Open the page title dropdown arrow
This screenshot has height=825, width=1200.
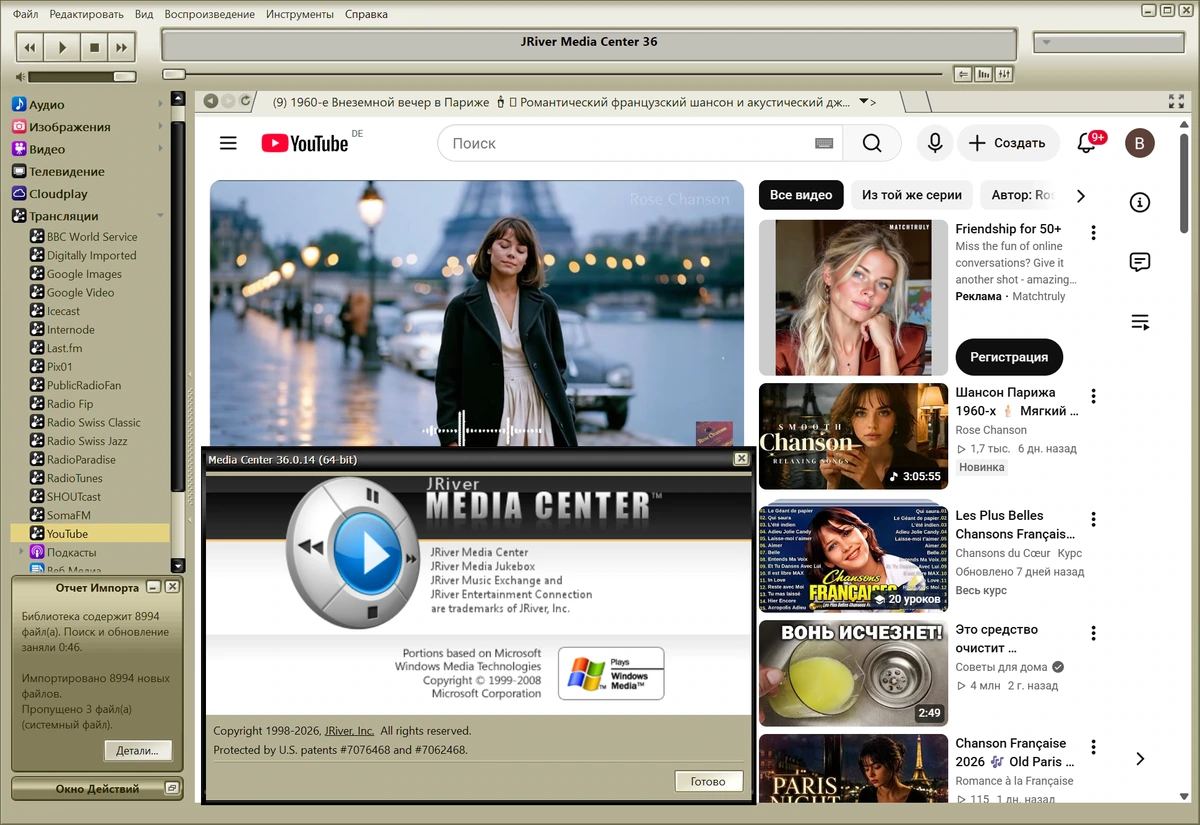pos(866,102)
